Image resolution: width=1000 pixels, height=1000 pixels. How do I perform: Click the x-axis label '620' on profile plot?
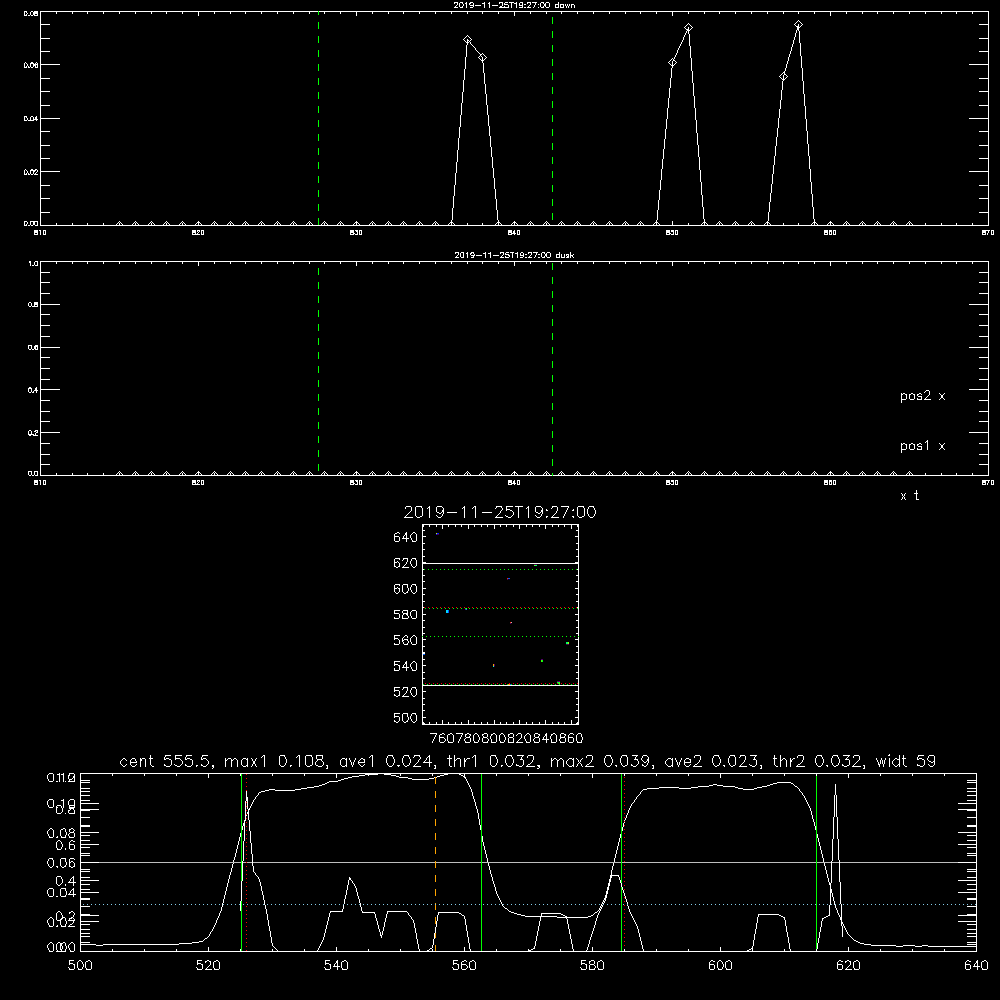pos(848,966)
